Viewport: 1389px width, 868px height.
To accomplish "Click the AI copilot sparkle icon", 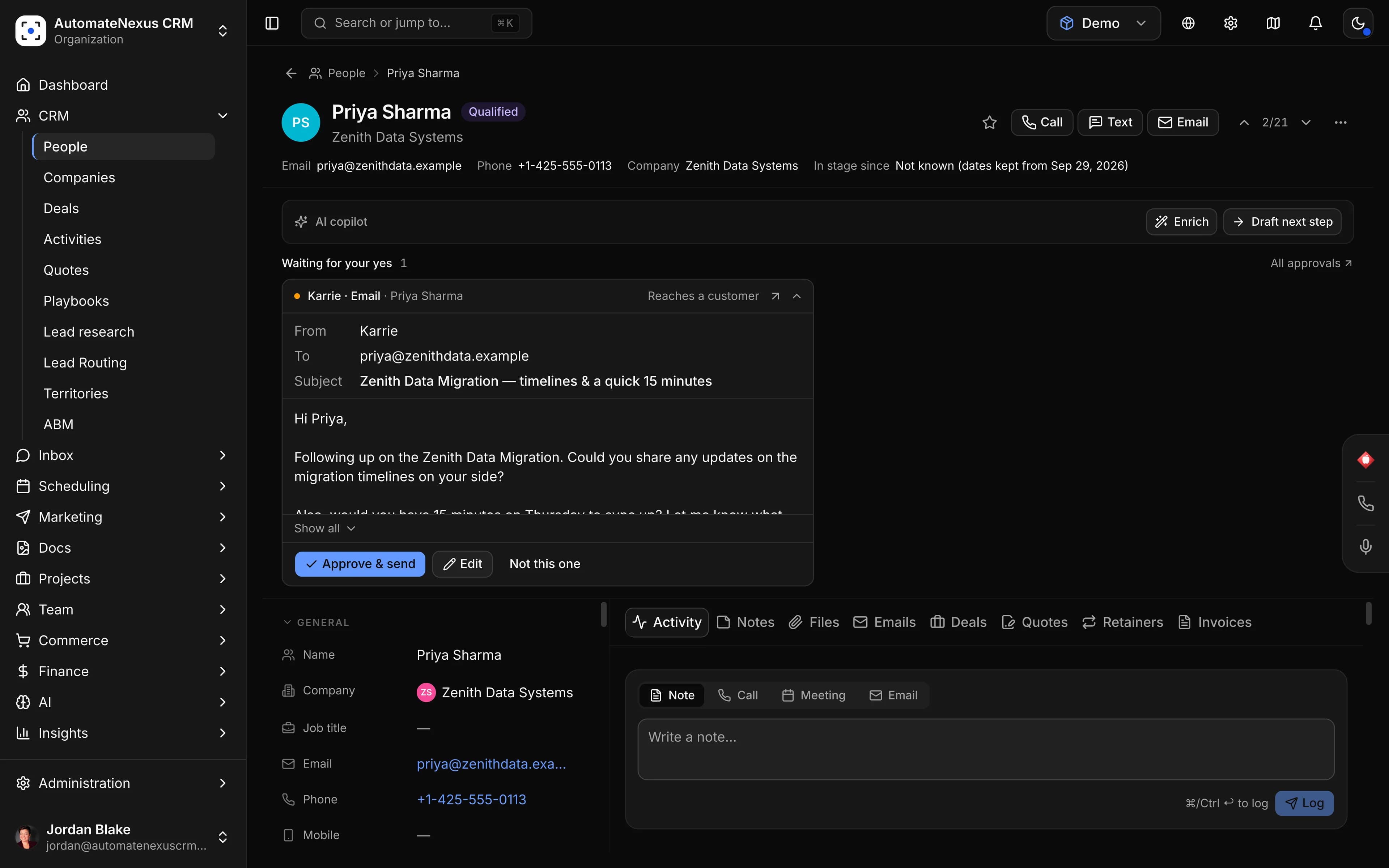I will click(301, 222).
